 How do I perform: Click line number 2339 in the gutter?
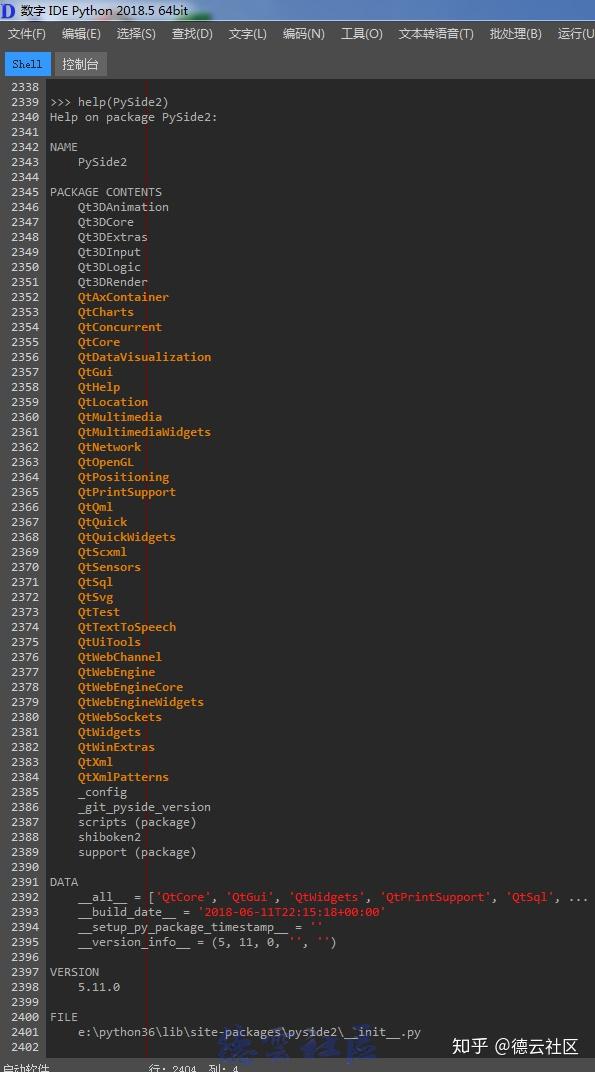(25, 102)
